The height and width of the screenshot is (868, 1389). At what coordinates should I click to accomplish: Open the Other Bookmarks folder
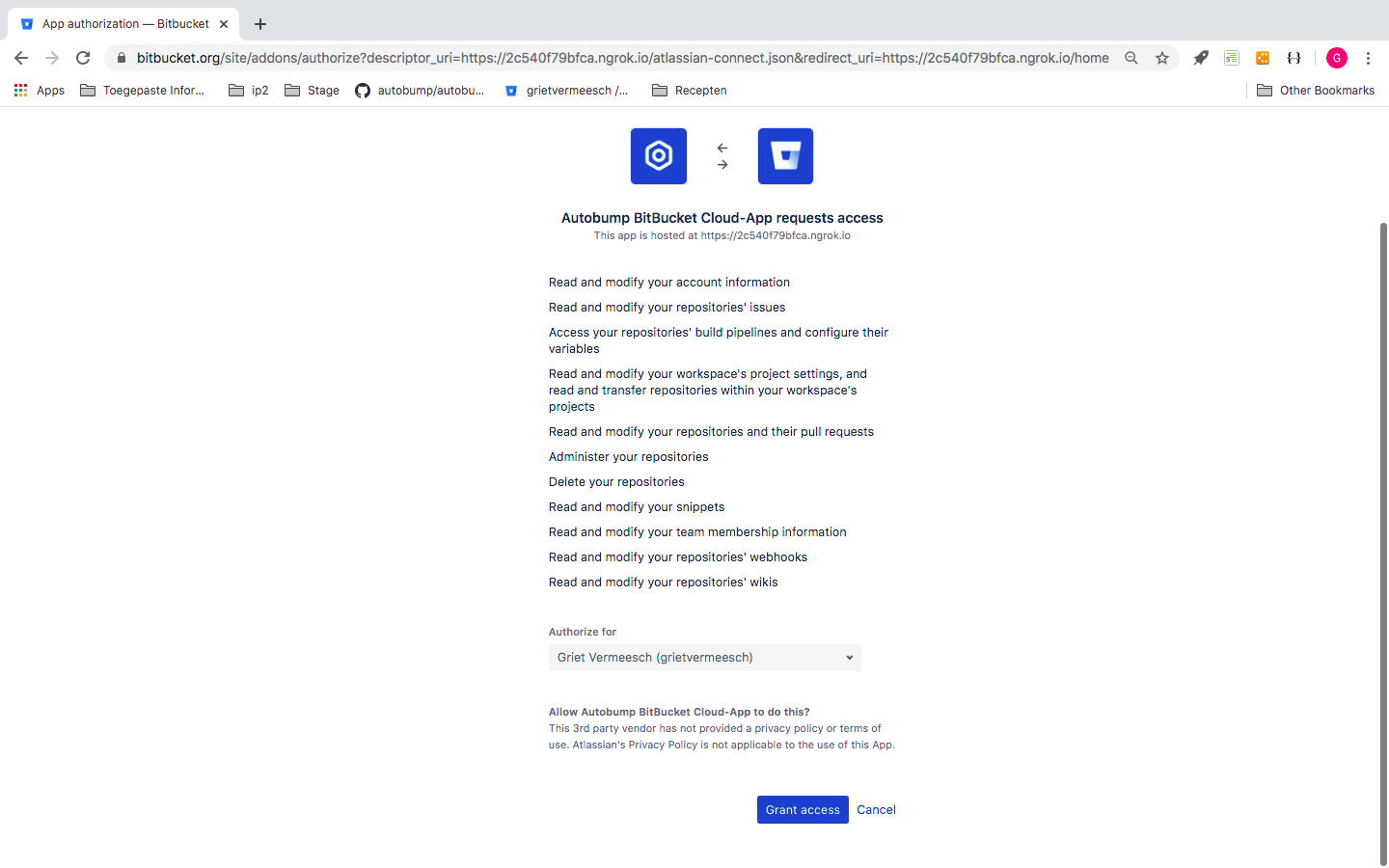point(1316,91)
